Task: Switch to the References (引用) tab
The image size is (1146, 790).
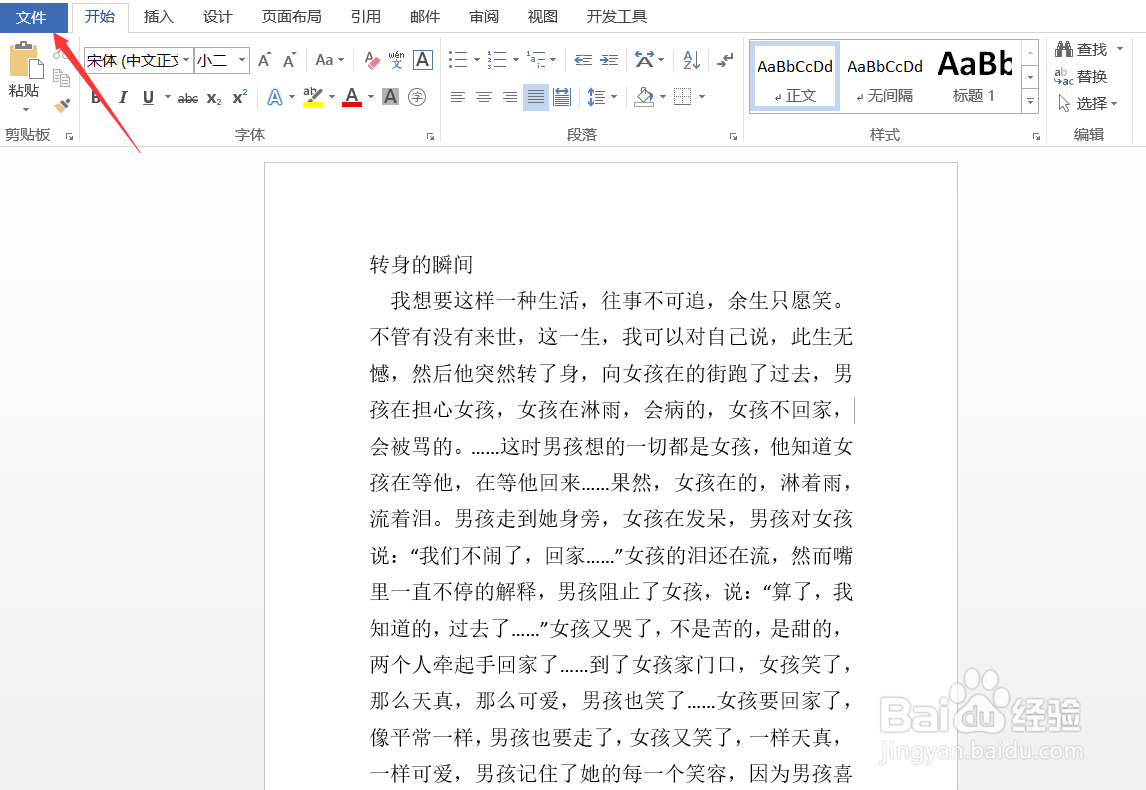Action: (x=365, y=16)
